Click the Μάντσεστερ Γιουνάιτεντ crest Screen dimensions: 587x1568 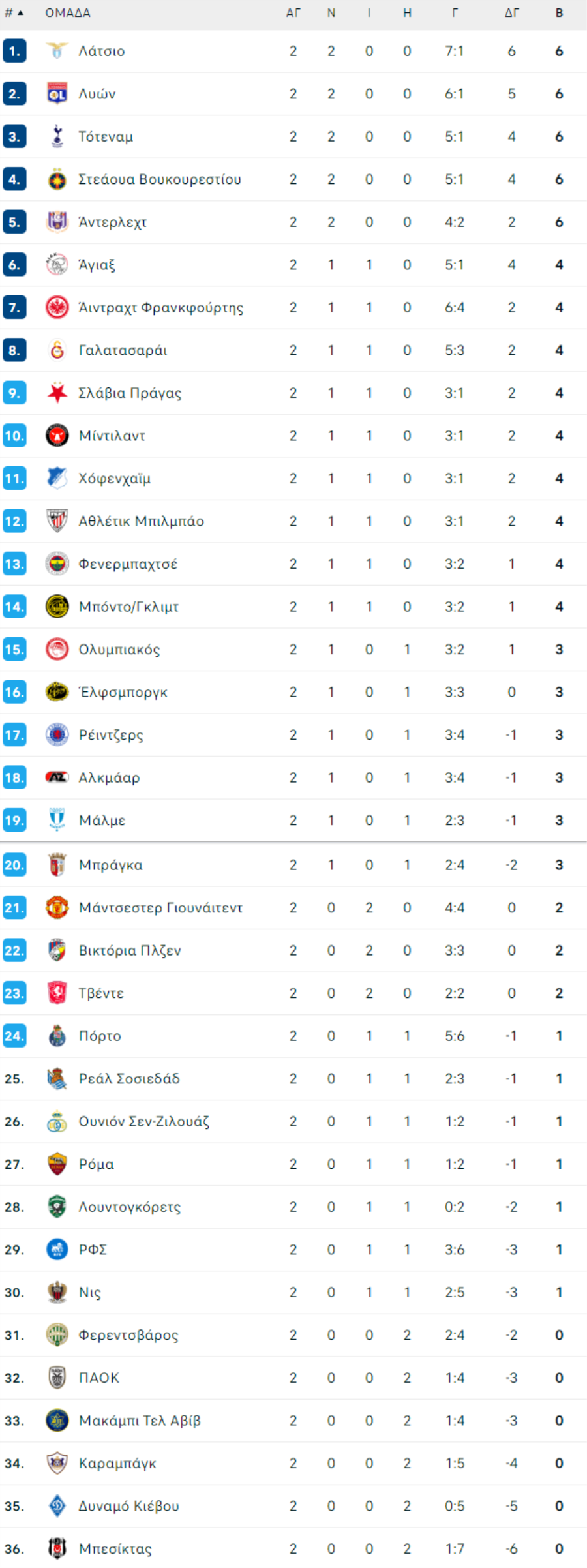pos(57,908)
